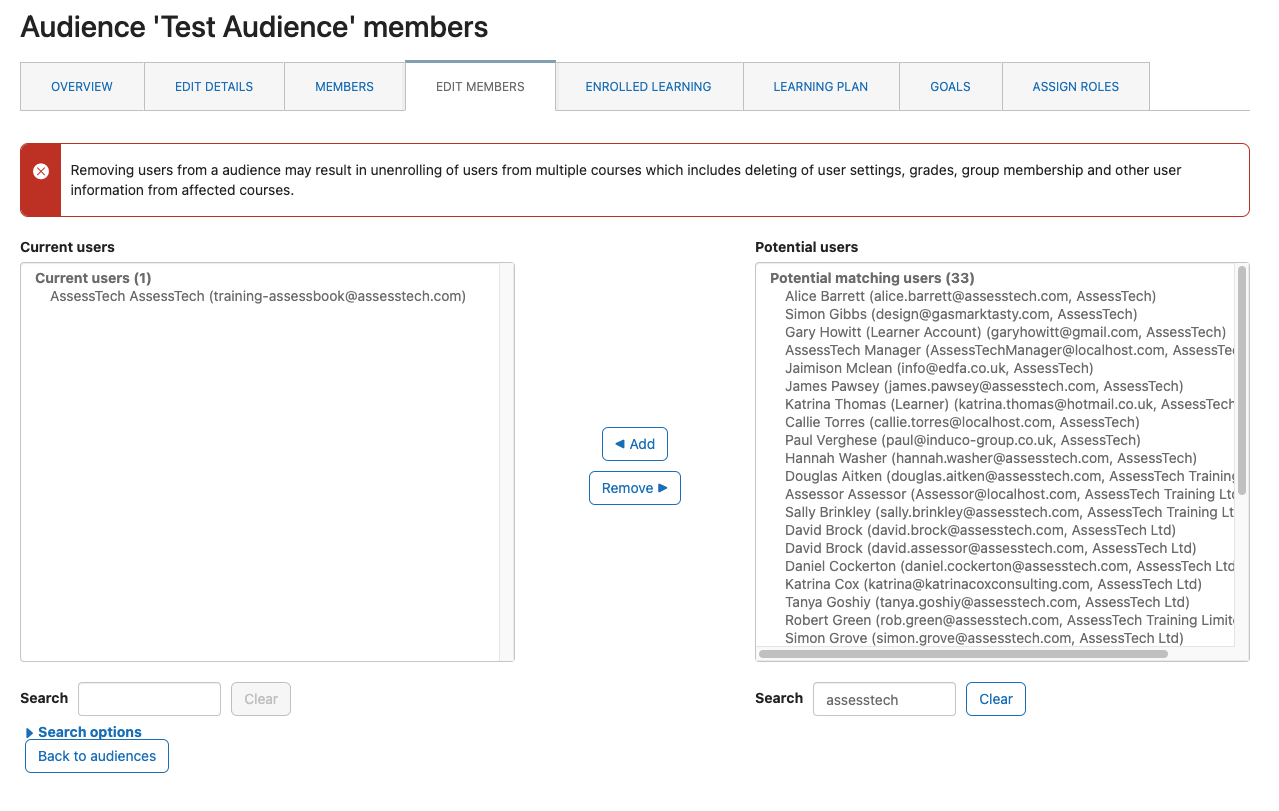
Task: Click the Potential users vertical scrollbar
Action: (1242, 380)
